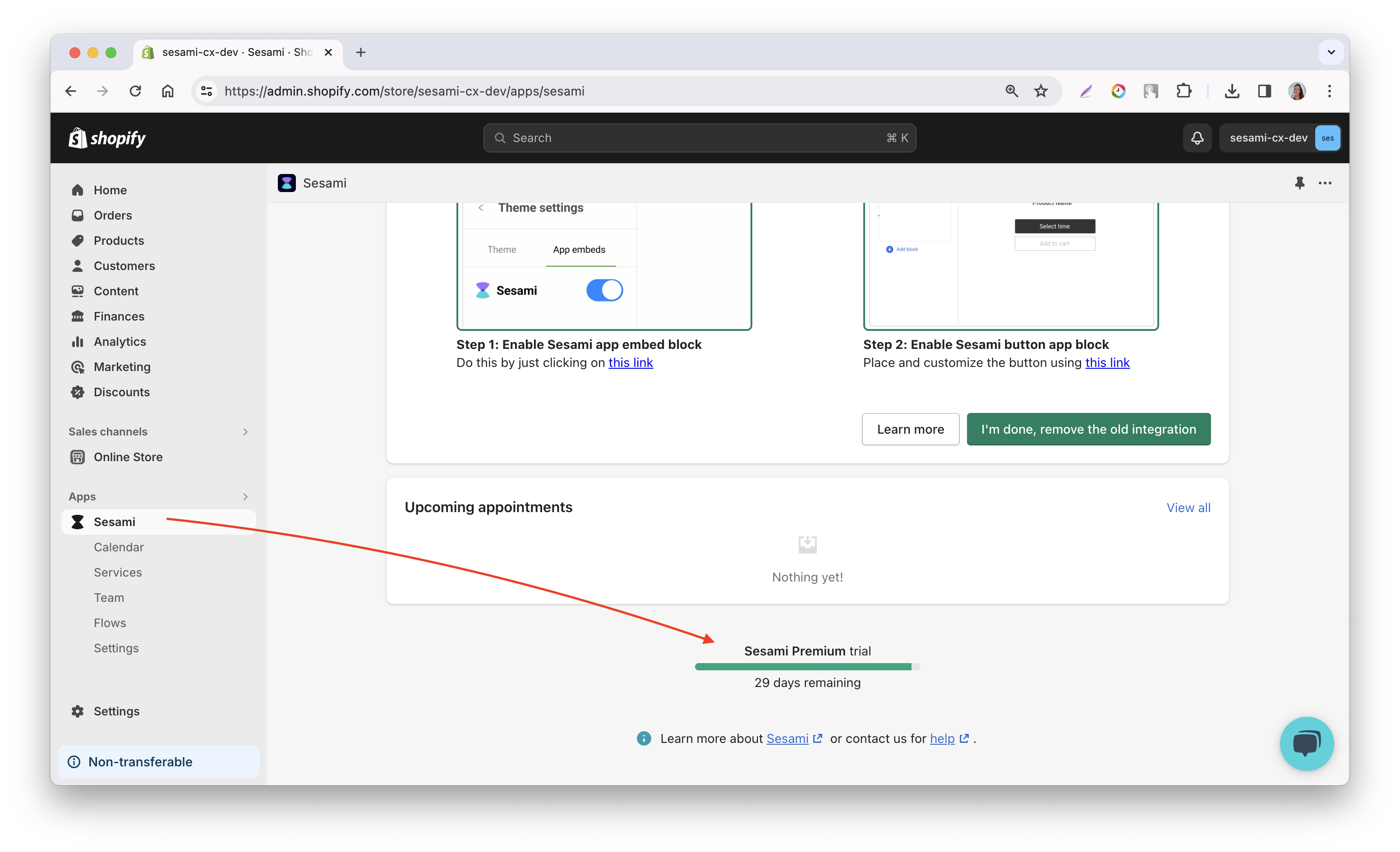Click the browser address bar URL

(x=405, y=91)
